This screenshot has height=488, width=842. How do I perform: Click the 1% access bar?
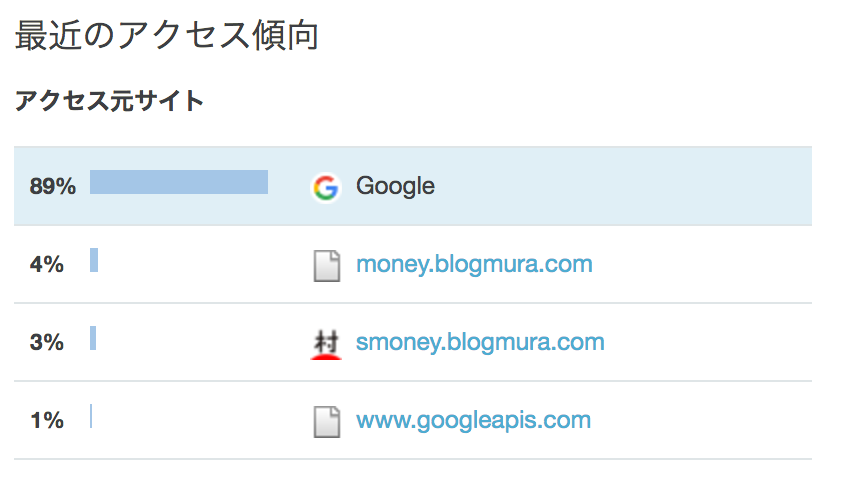pyautogui.click(x=91, y=416)
